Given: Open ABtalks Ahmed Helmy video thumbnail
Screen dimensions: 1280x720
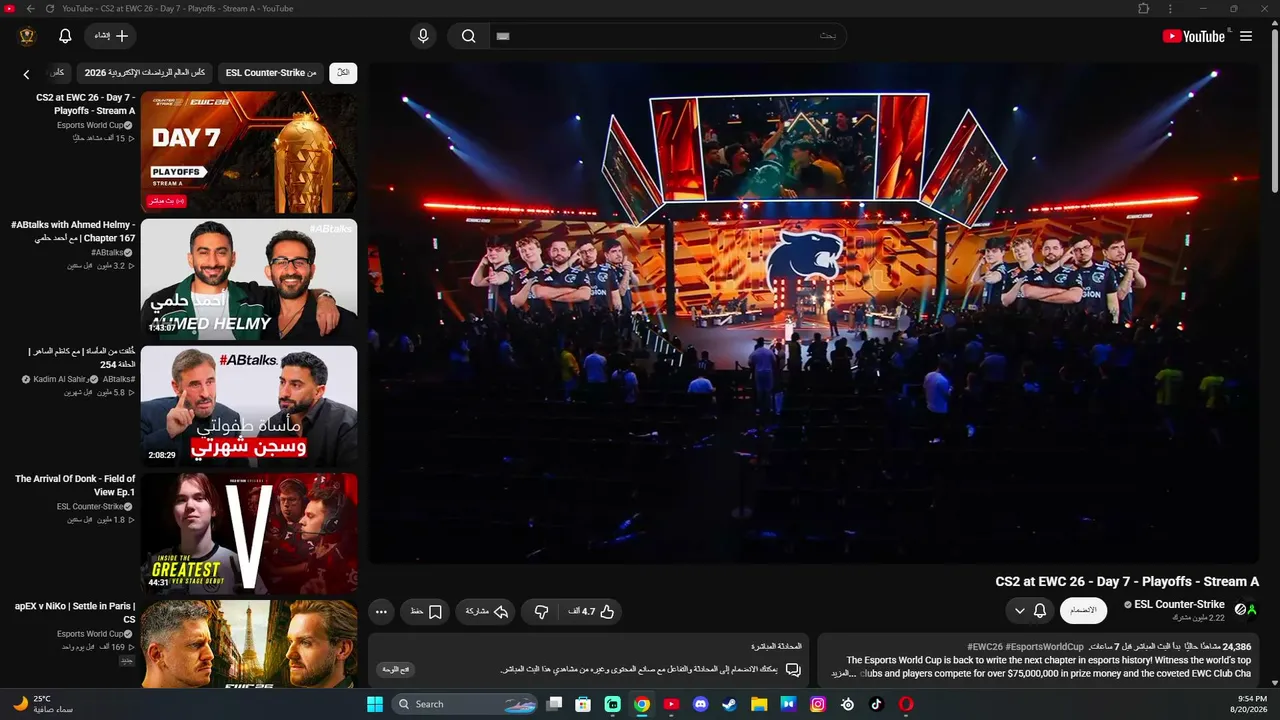Looking at the screenshot, I should coord(249,279).
